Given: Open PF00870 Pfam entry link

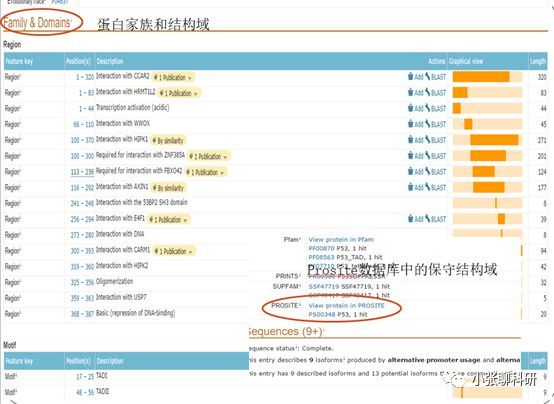Looking at the screenshot, I should point(321,248).
